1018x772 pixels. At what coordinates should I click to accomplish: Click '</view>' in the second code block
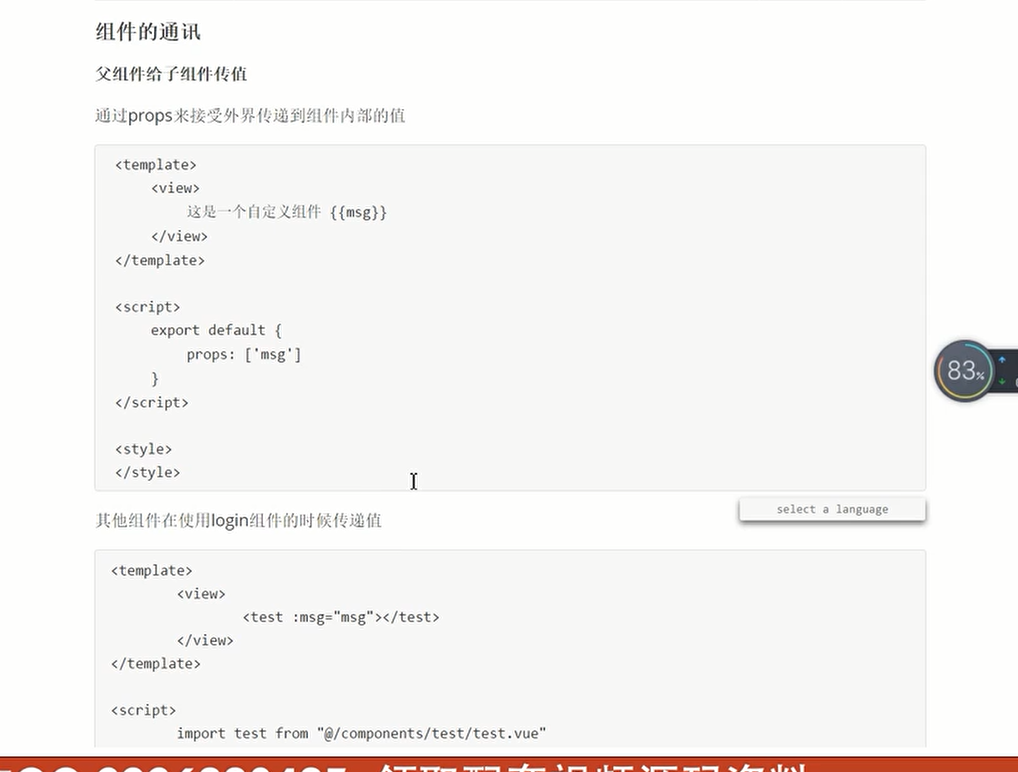coord(205,641)
